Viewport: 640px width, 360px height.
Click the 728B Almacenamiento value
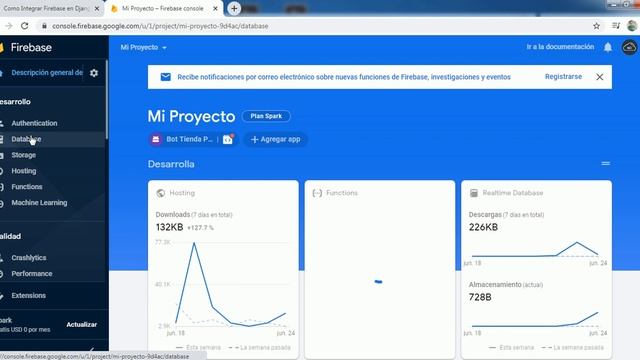click(x=480, y=297)
